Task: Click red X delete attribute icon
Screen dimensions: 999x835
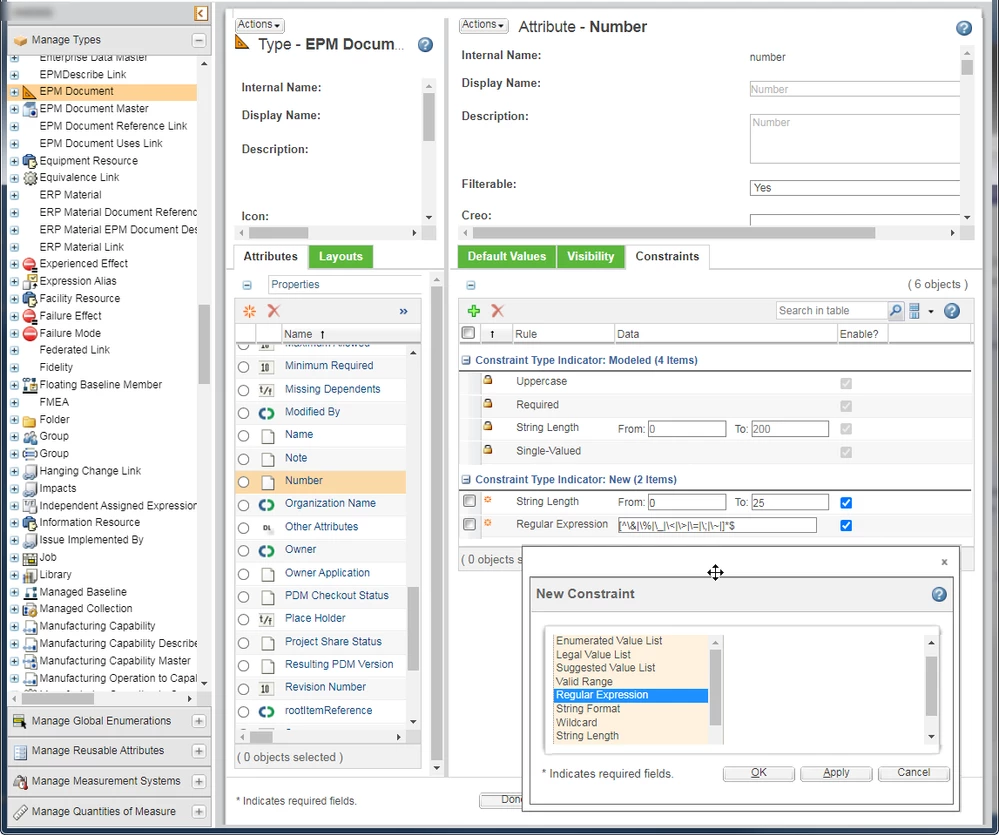Action: (274, 311)
